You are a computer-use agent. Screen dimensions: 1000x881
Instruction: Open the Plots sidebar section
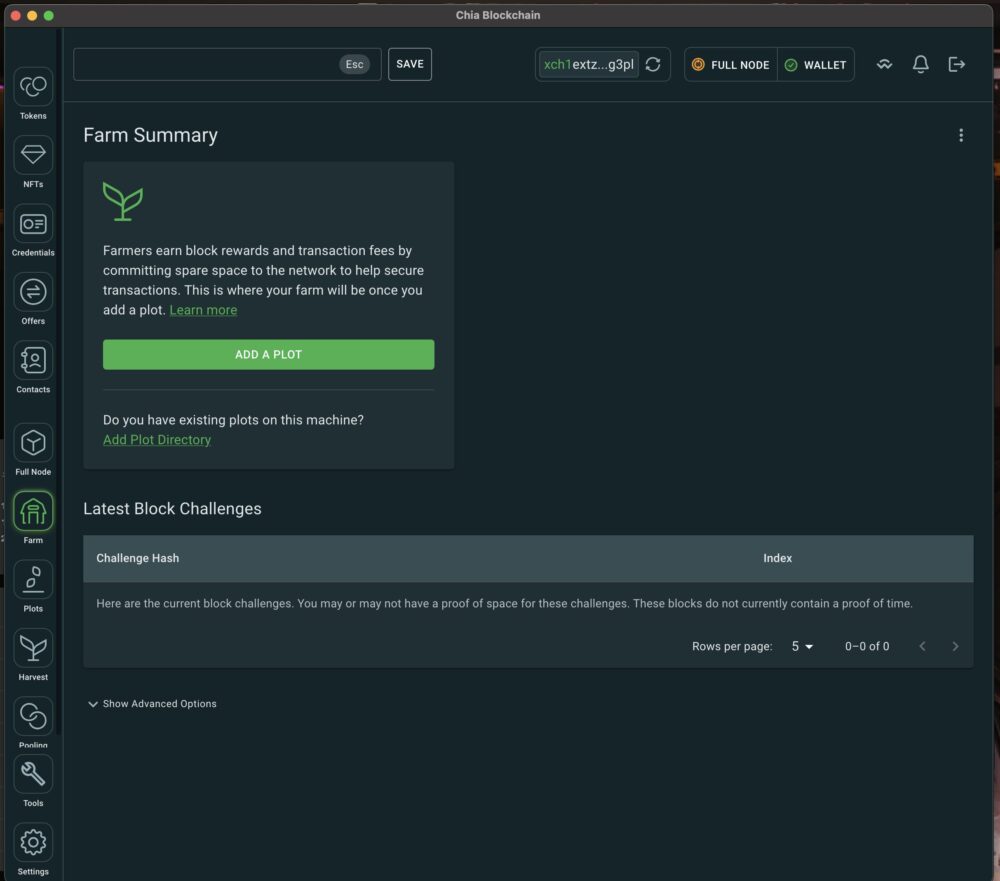(33, 586)
